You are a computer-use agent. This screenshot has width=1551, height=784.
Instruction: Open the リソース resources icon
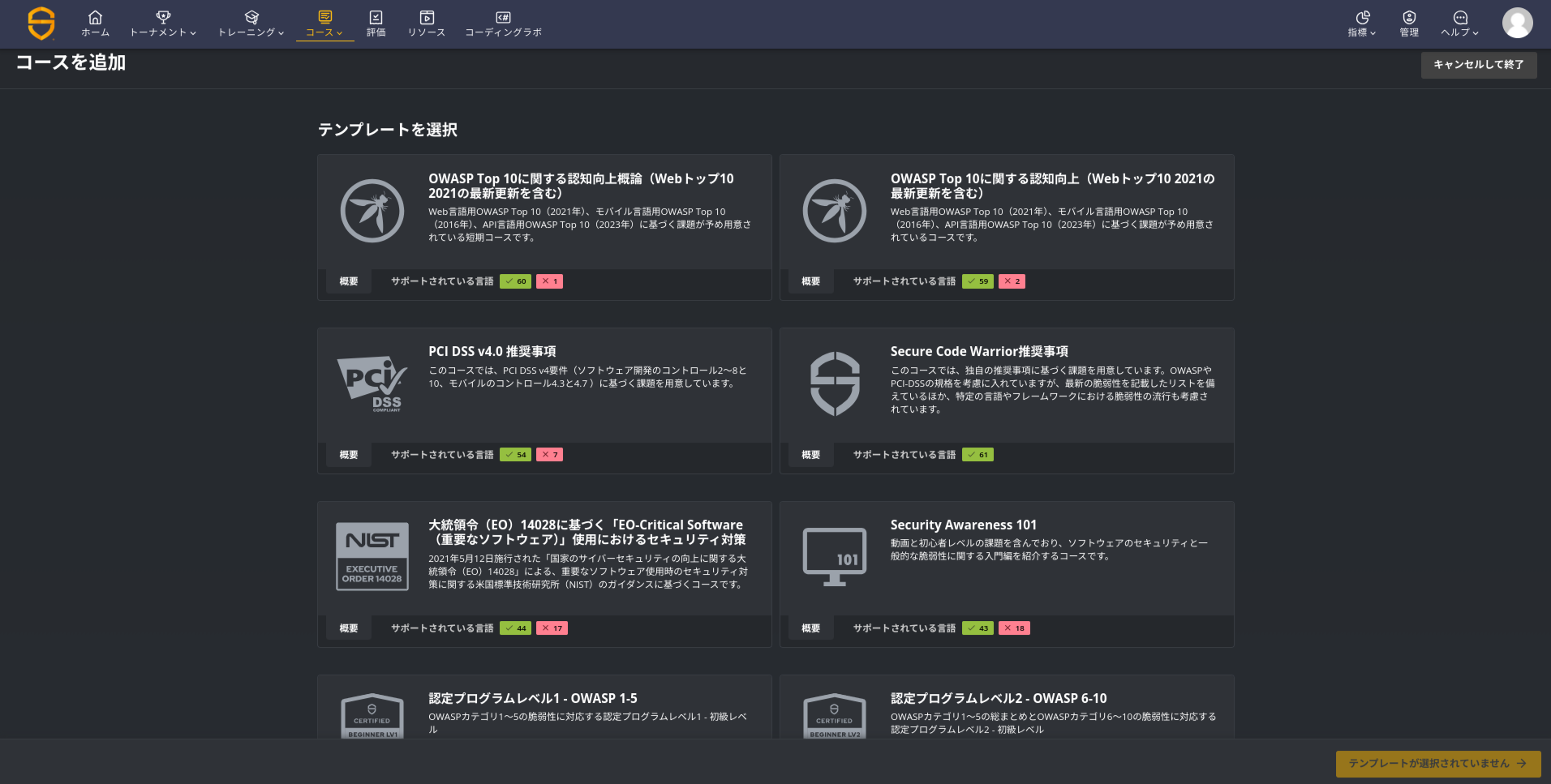click(427, 17)
